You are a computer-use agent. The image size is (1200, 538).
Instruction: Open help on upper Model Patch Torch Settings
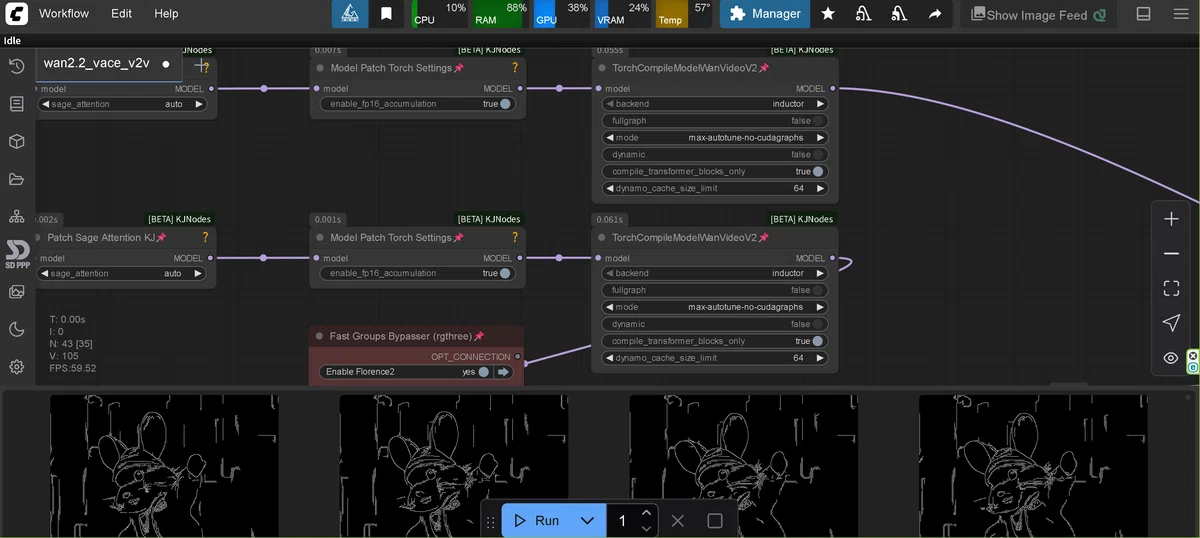point(515,68)
